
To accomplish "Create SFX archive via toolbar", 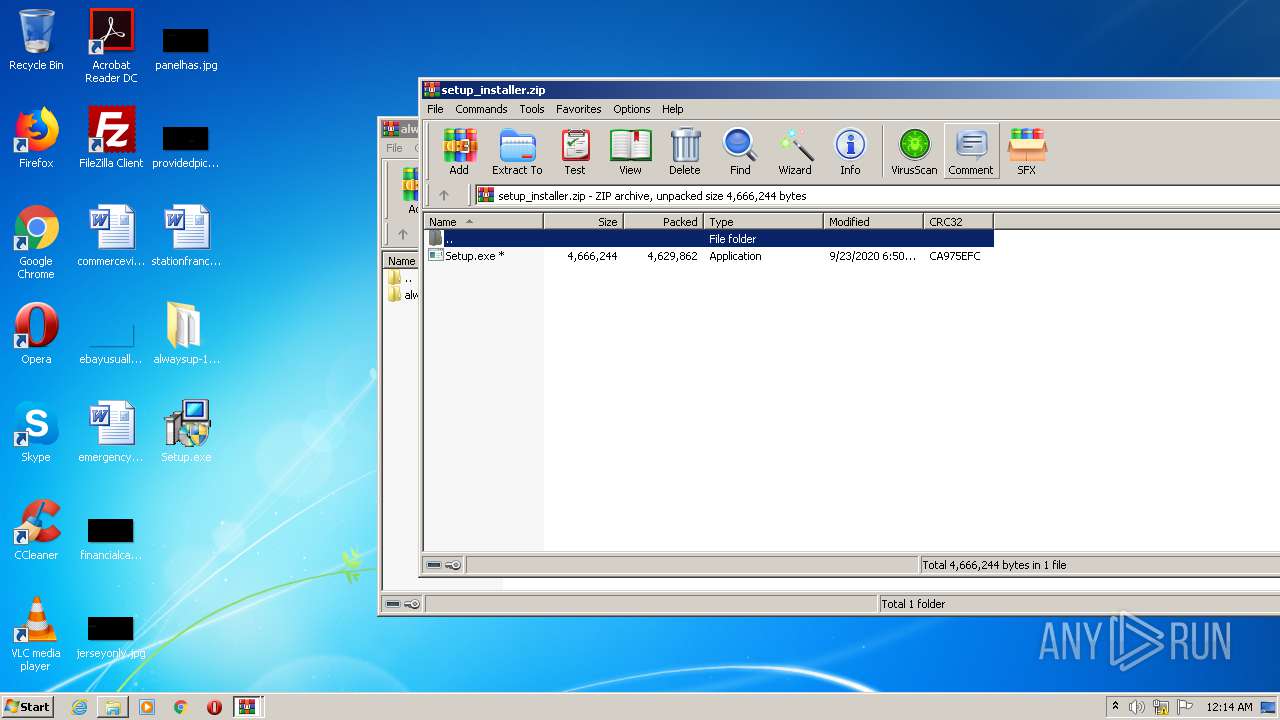I will click(x=1026, y=152).
